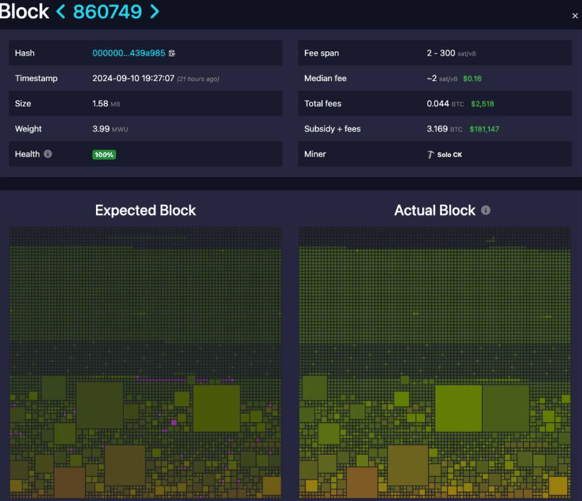Select large olive square right side Expected Block

(x=216, y=408)
